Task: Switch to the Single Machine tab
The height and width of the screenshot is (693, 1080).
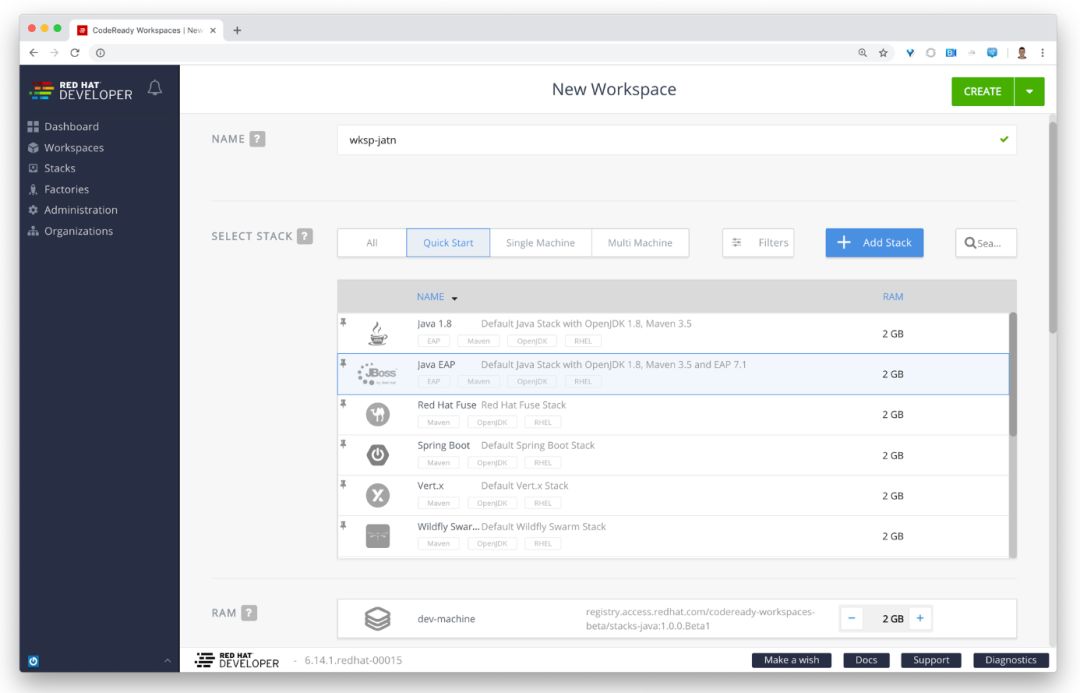Action: tap(541, 242)
